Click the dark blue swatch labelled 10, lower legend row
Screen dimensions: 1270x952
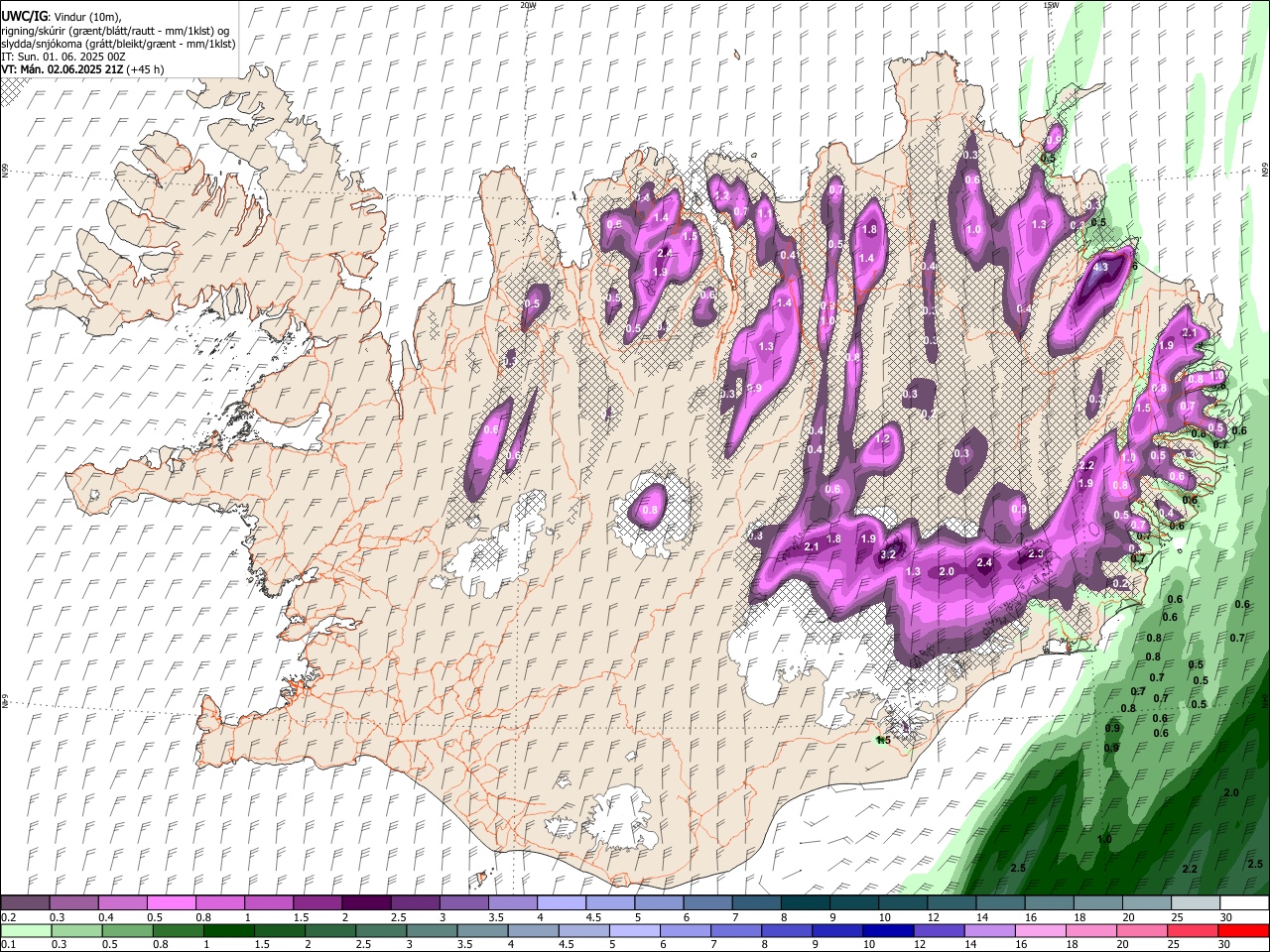tap(889, 930)
